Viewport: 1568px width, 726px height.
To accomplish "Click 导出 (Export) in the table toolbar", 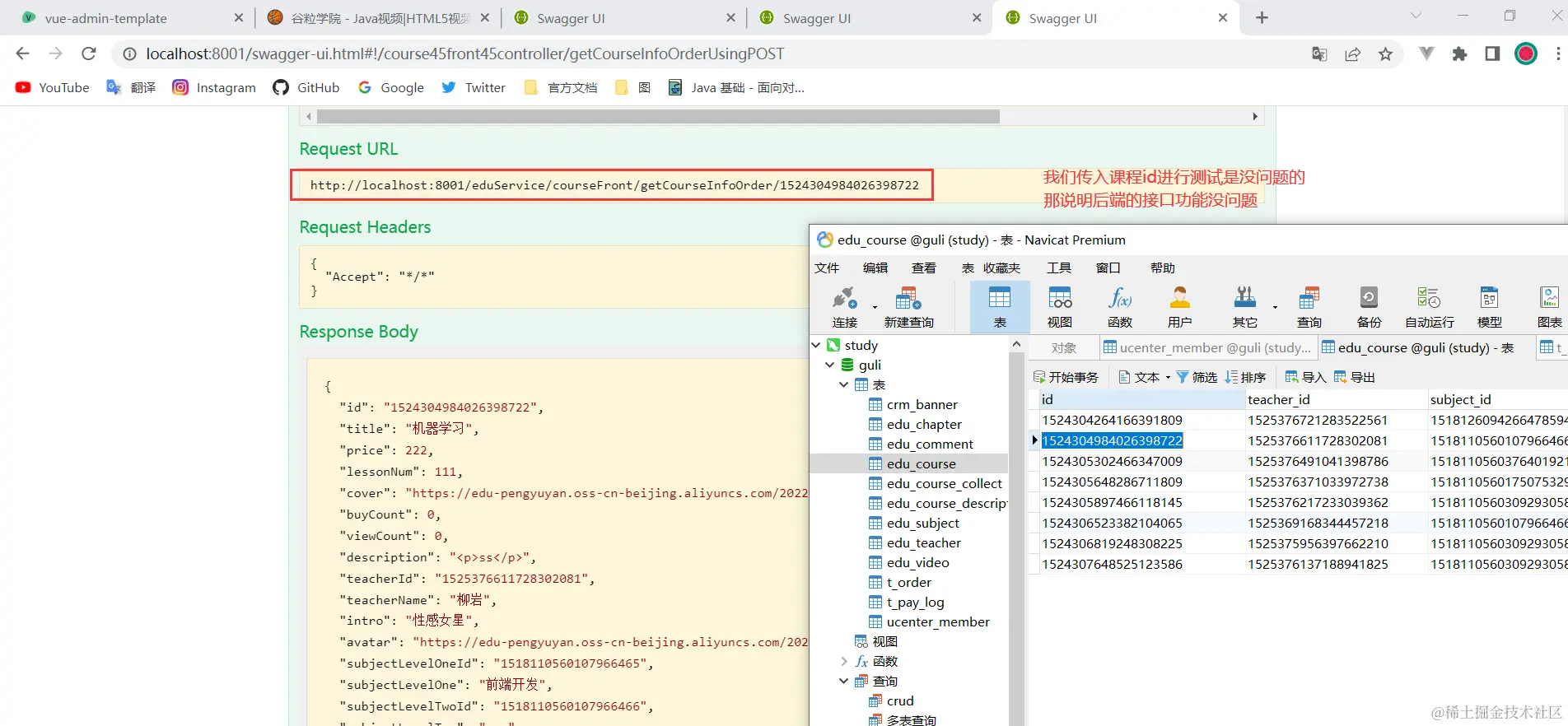I will click(x=1355, y=377).
